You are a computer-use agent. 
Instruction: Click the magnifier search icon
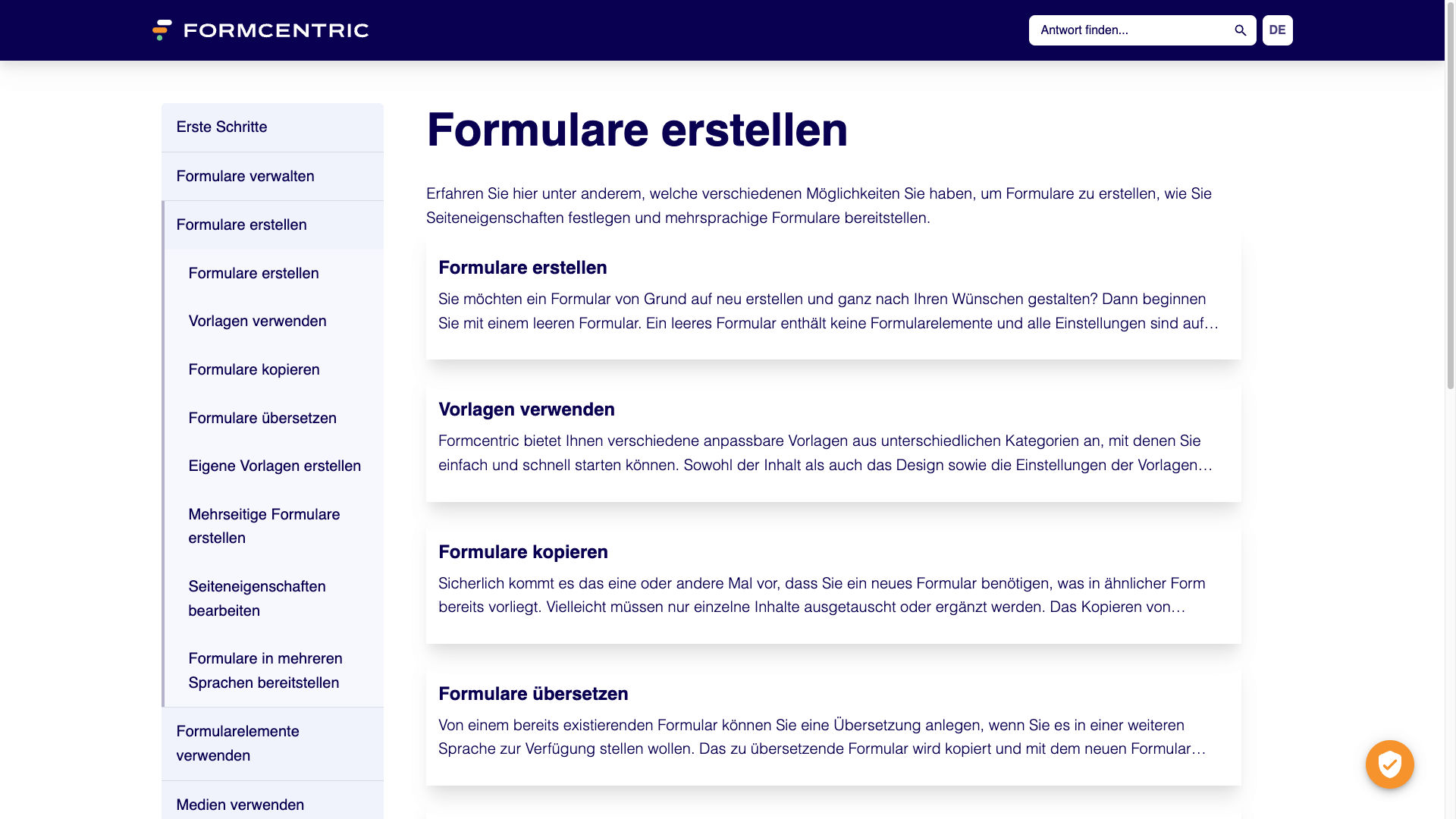1240,30
